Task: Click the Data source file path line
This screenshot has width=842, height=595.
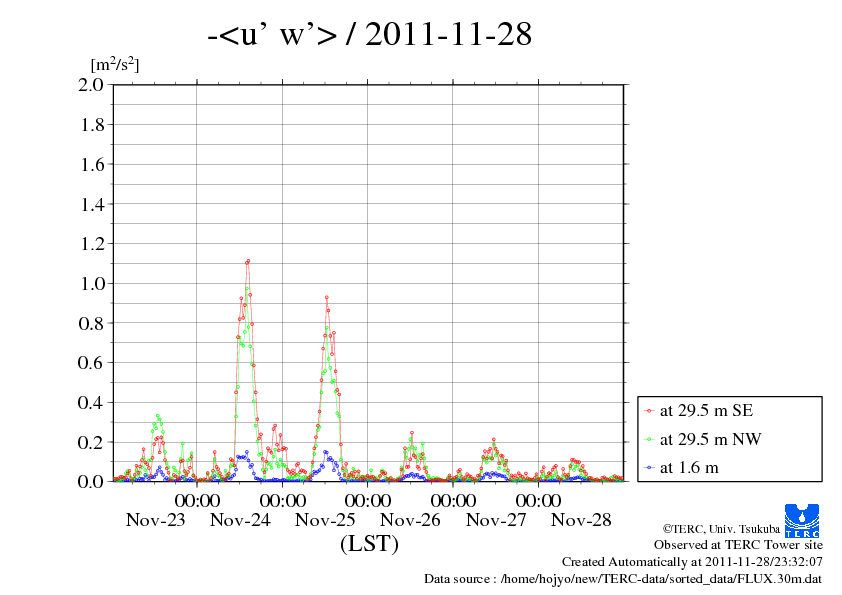Action: (x=623, y=579)
